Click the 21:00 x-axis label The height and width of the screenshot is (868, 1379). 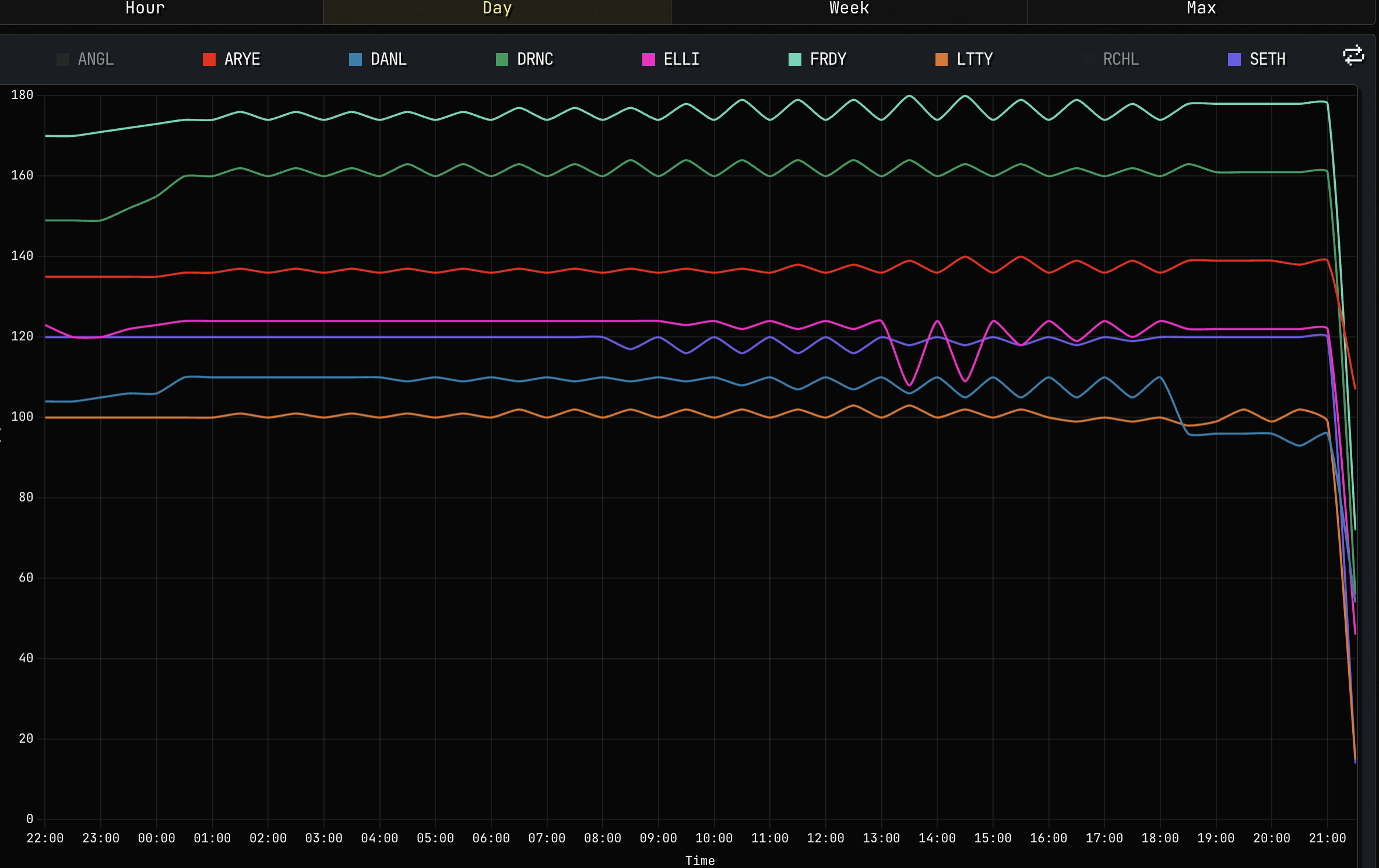pyautogui.click(x=1327, y=838)
